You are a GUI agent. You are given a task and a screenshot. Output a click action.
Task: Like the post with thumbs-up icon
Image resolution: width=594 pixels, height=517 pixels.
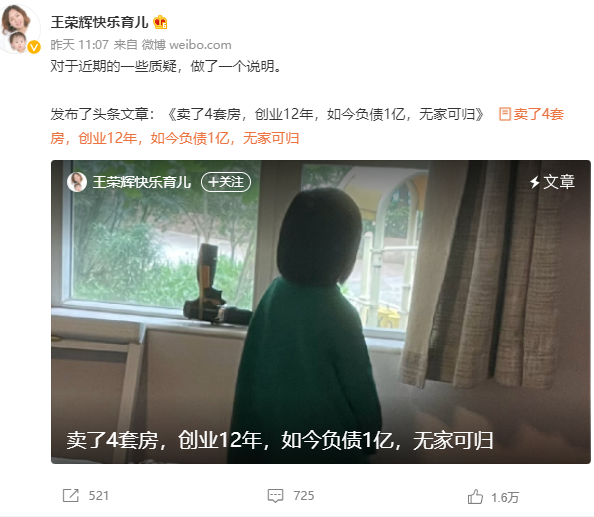coord(475,497)
